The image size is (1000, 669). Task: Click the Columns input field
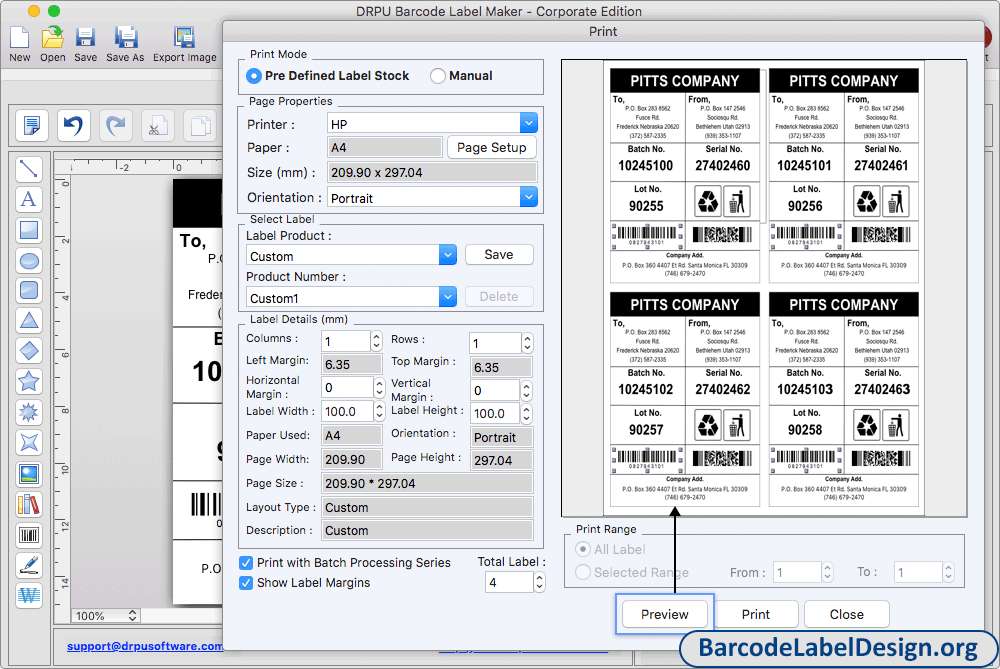[x=346, y=341]
